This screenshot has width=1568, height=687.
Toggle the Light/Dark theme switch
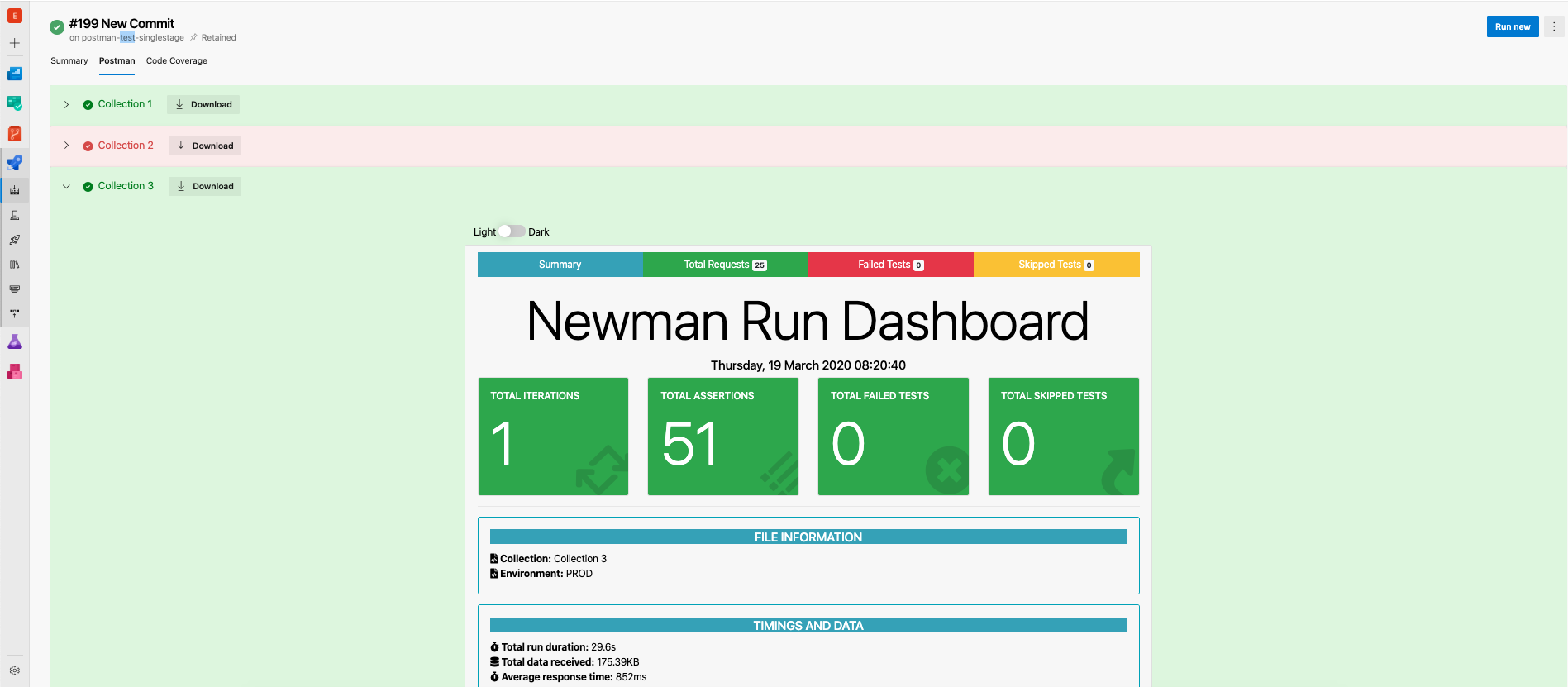(511, 231)
